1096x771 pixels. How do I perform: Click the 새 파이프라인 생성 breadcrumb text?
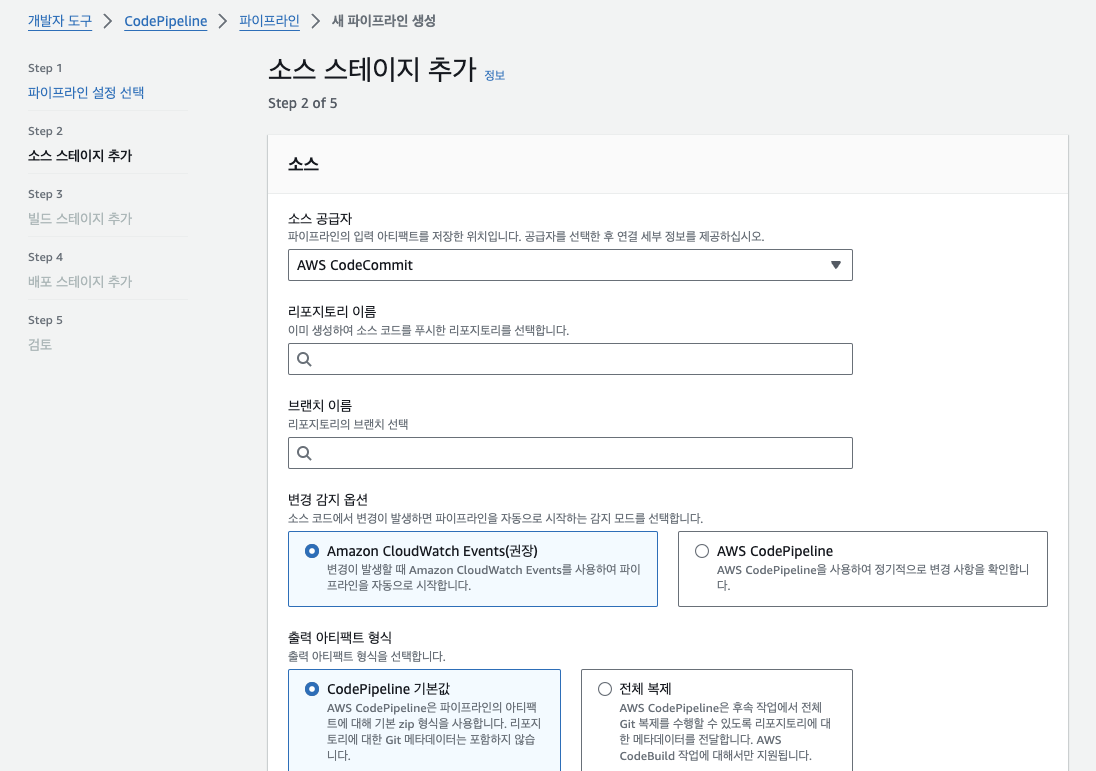384,21
